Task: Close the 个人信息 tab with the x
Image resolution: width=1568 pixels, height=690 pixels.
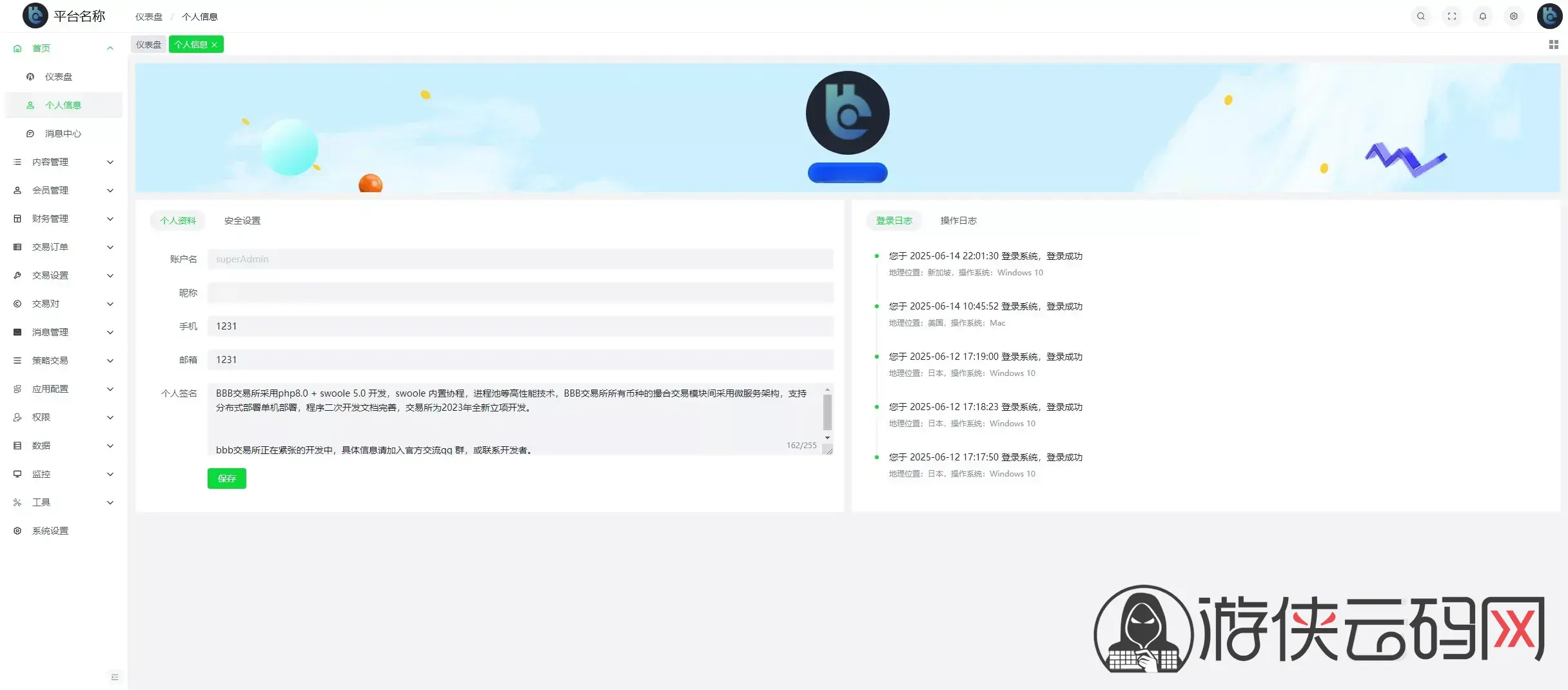Action: click(214, 44)
